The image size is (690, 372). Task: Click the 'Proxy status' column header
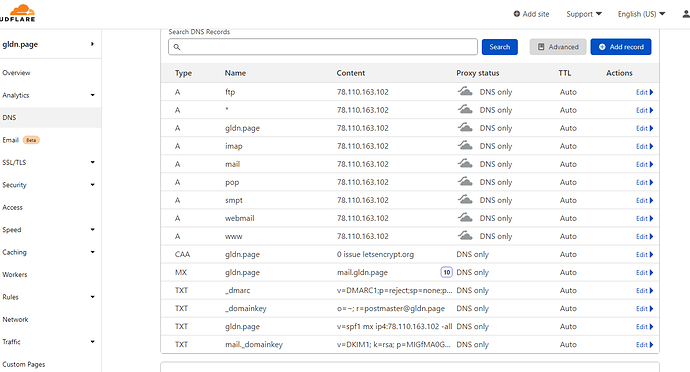pos(478,73)
